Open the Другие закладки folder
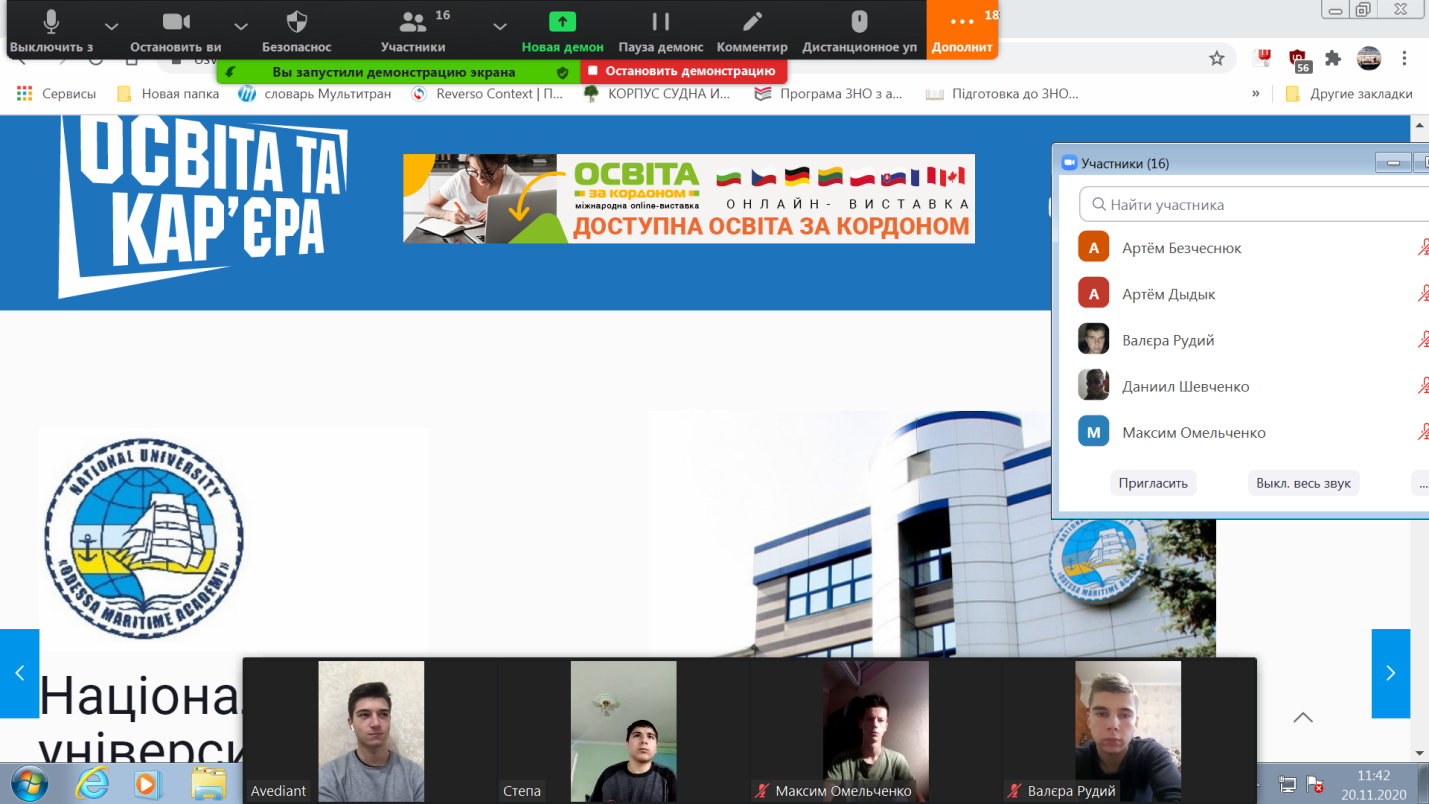 1349,94
